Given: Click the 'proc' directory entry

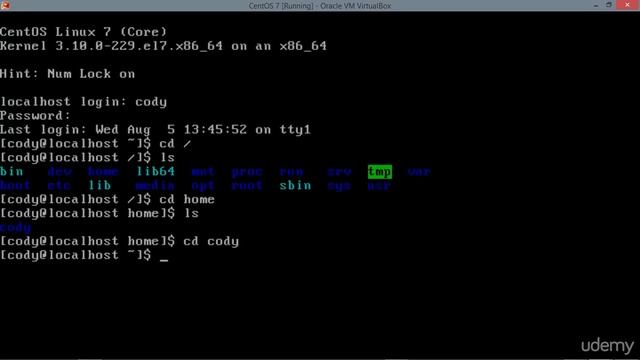Looking at the screenshot, I should [x=247, y=171].
